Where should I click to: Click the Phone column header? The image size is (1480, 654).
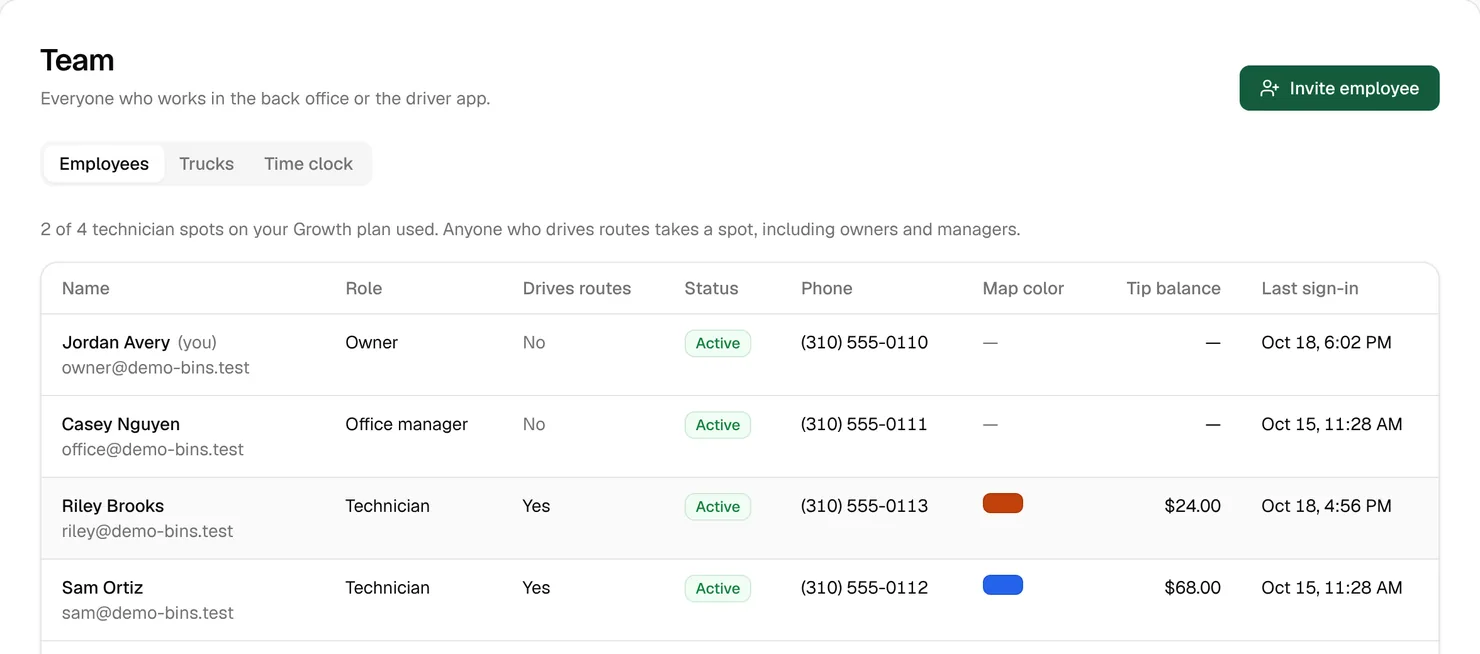(x=827, y=288)
